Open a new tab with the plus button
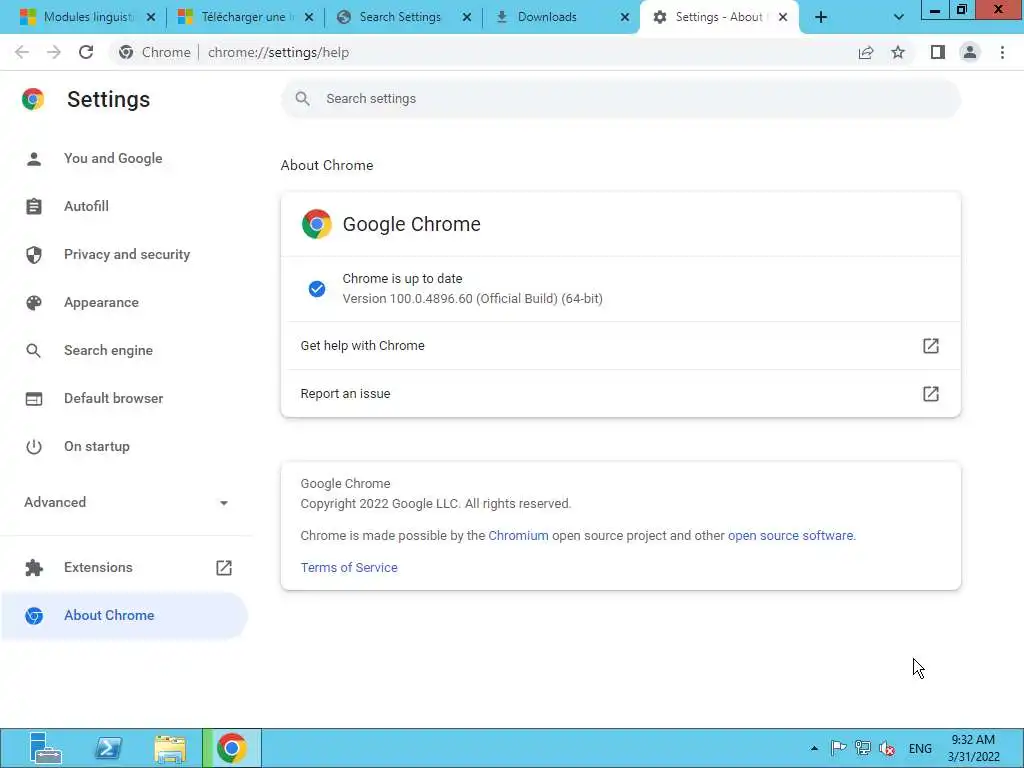Screen dimensions: 1024x768 821,17
